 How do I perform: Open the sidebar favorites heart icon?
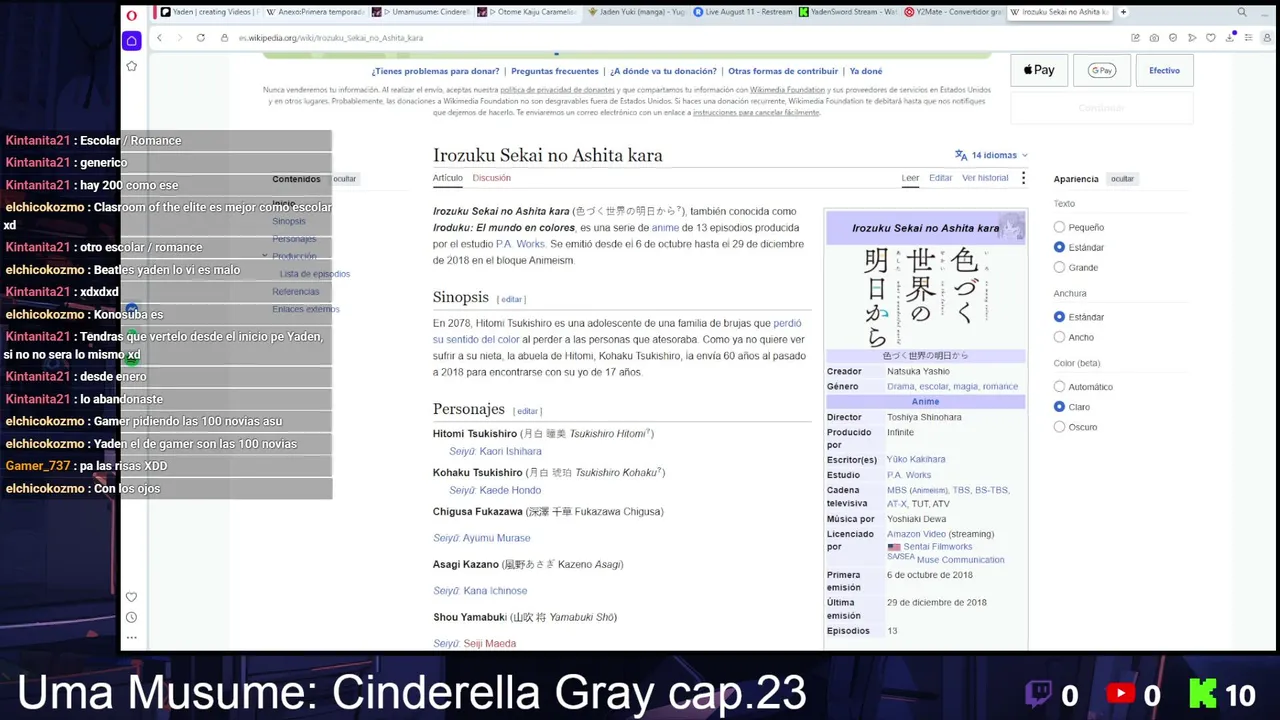tap(131, 597)
